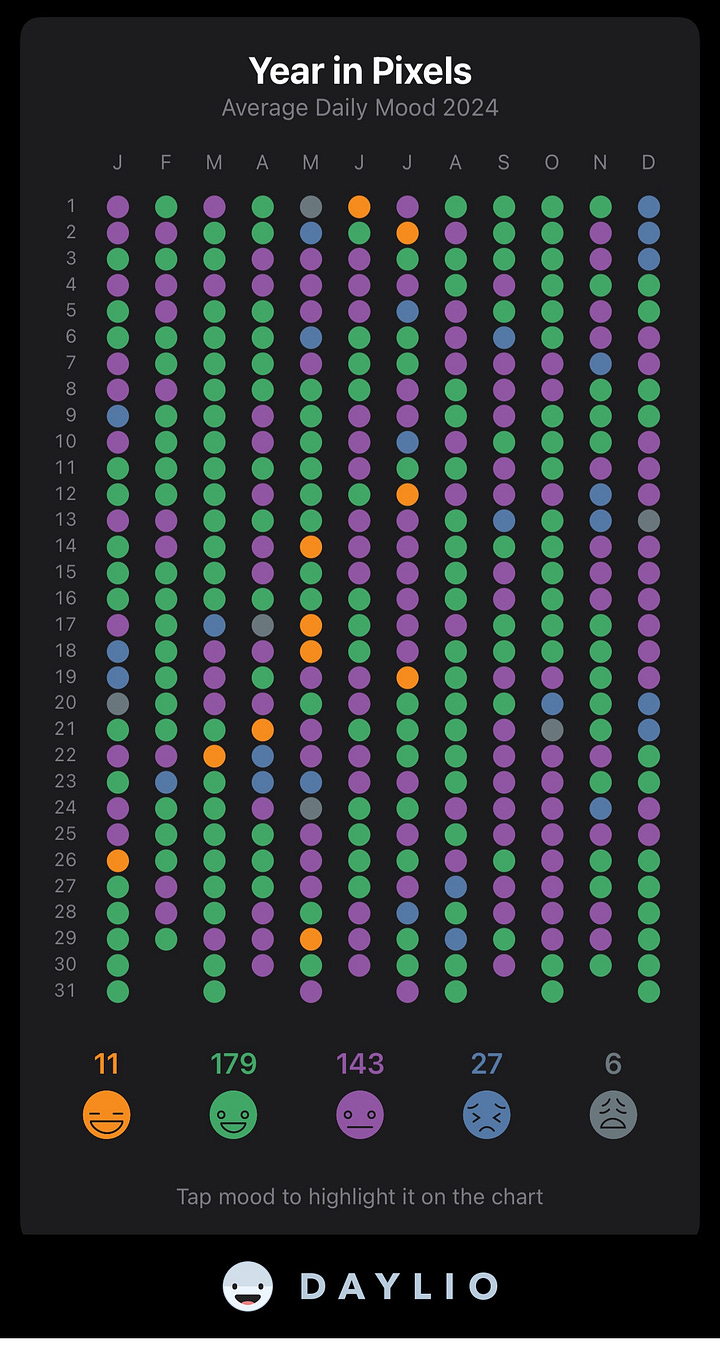Select the orange pixel for June 1

tap(359, 207)
